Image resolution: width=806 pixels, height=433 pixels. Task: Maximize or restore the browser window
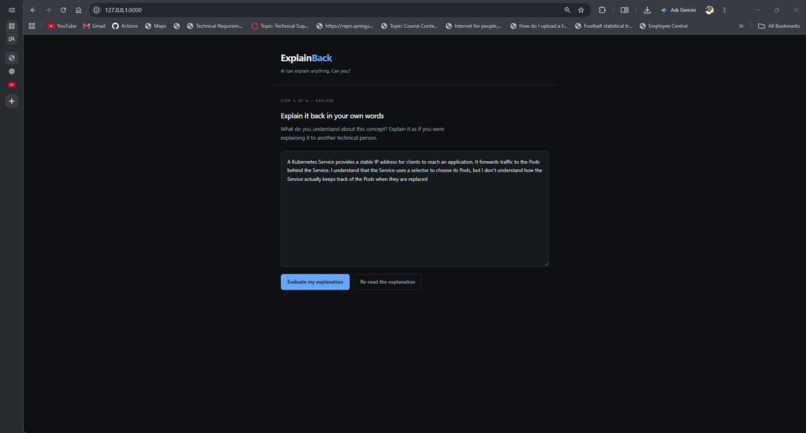point(777,10)
